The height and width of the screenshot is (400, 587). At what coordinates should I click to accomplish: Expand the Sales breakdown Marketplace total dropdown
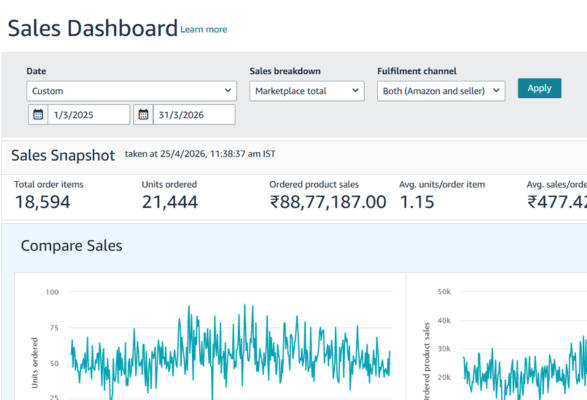307,91
